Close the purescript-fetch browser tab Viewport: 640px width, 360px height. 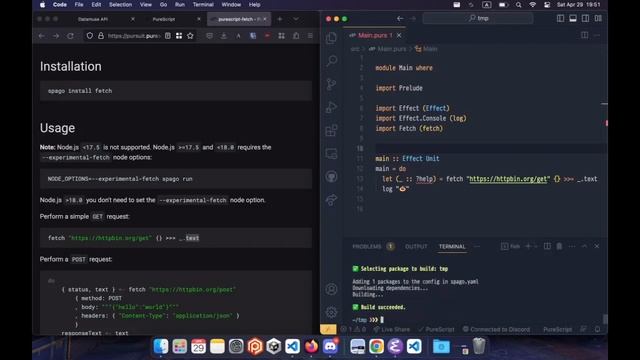[x=265, y=19]
